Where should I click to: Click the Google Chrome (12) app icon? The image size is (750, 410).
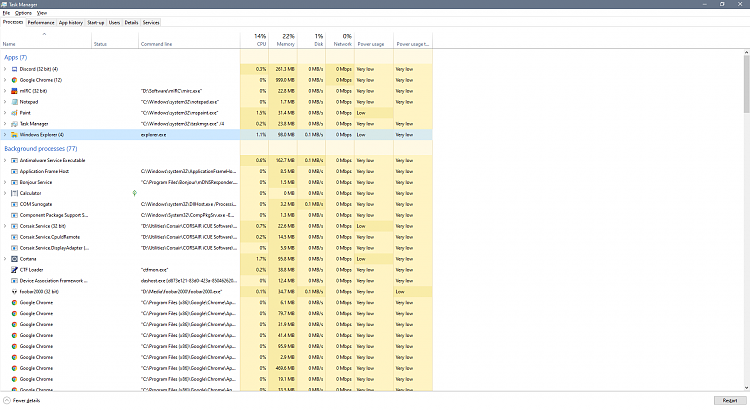pyautogui.click(x=14, y=80)
